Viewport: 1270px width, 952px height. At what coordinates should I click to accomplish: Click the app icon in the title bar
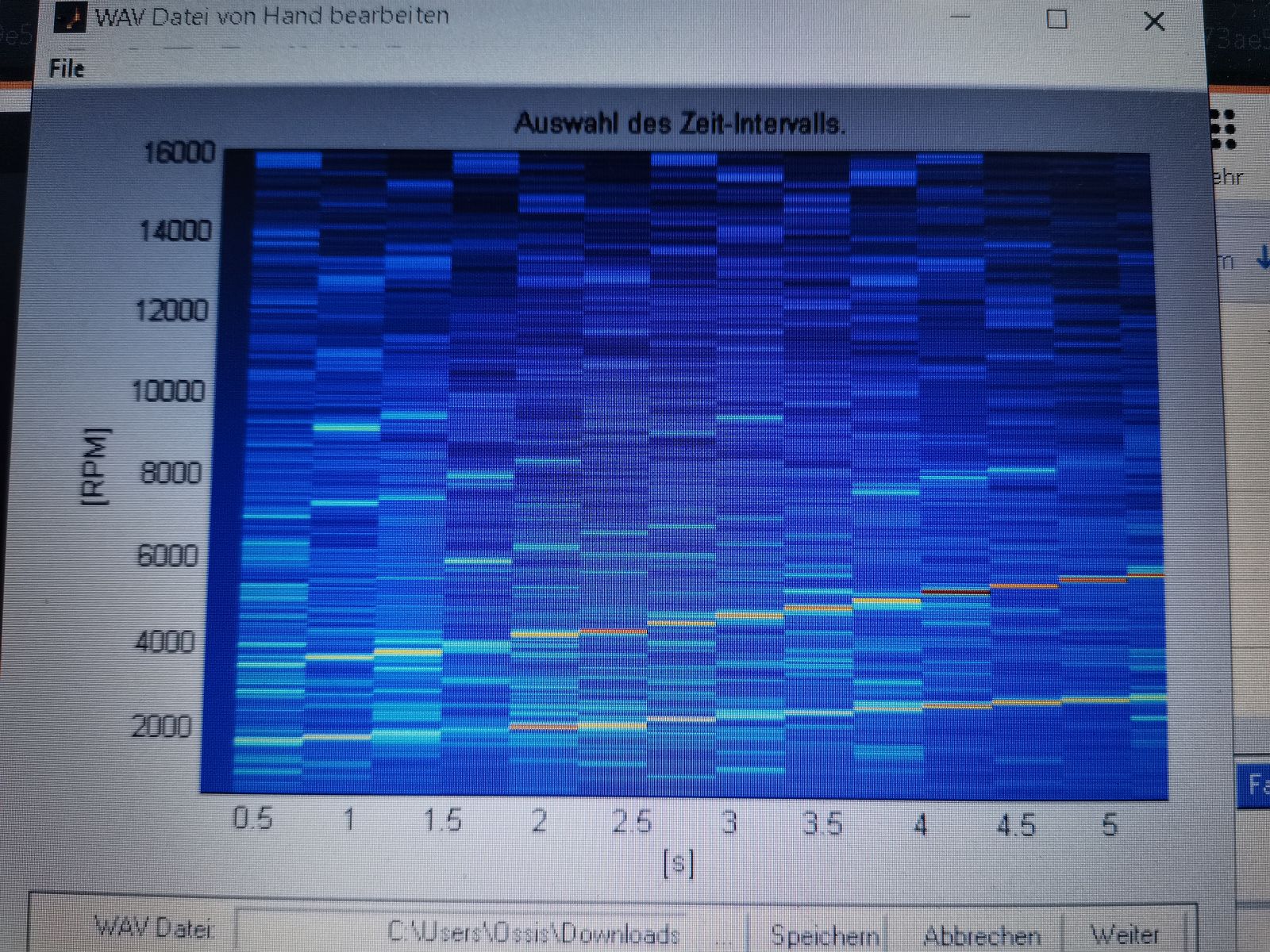[x=70, y=17]
